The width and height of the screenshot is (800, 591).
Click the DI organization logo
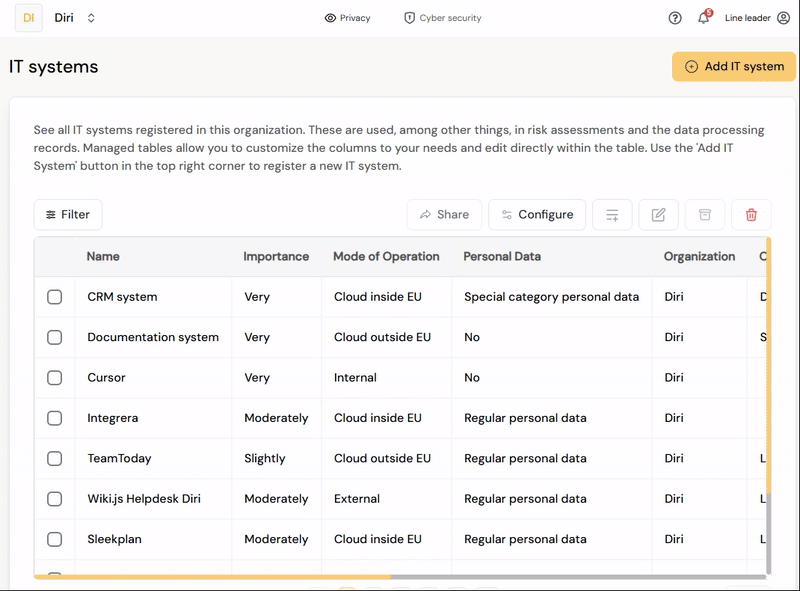point(29,18)
